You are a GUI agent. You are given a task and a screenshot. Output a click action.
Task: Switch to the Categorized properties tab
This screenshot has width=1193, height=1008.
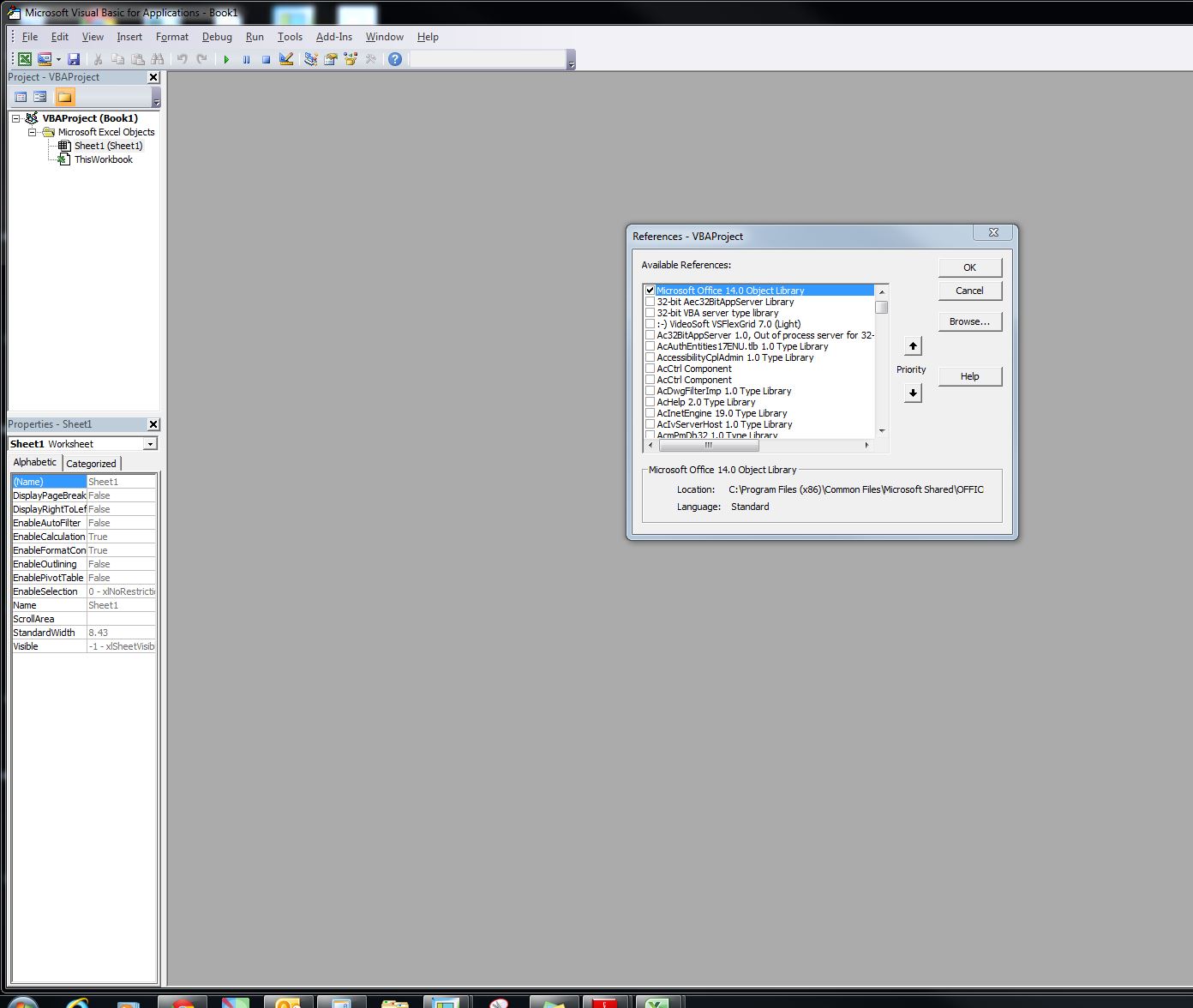coord(91,464)
